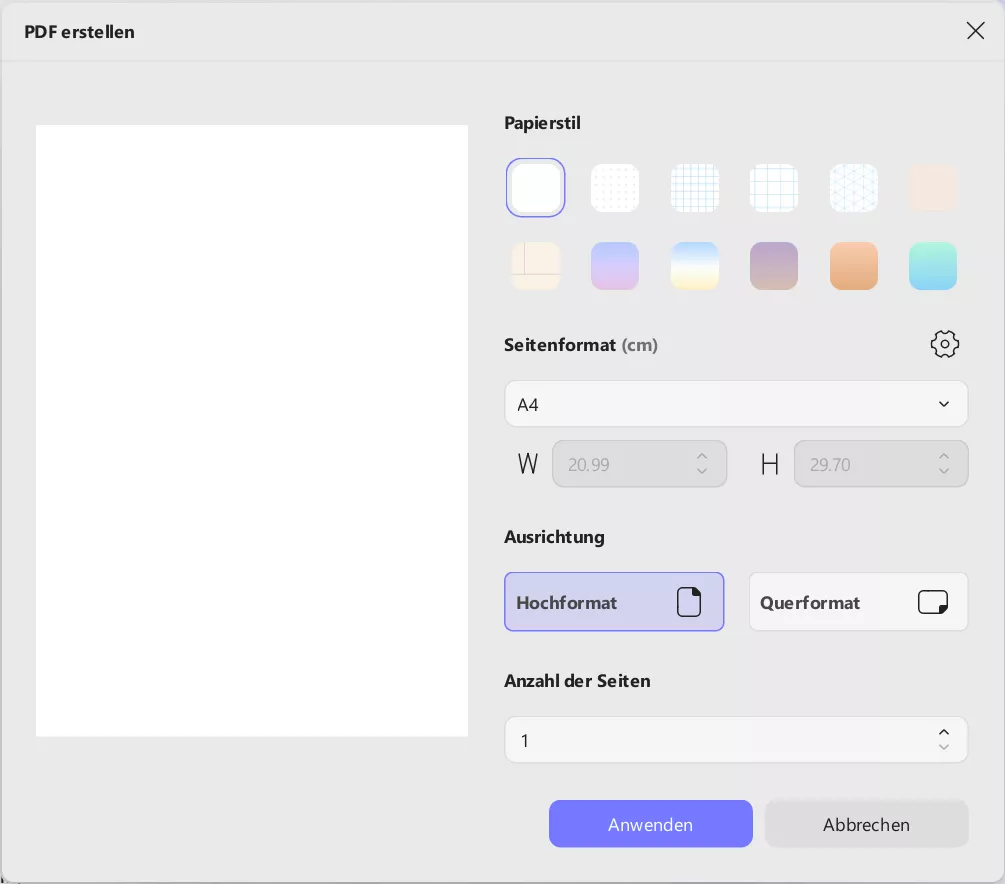Select the small grid paper style
The image size is (1005, 884).
(695, 188)
